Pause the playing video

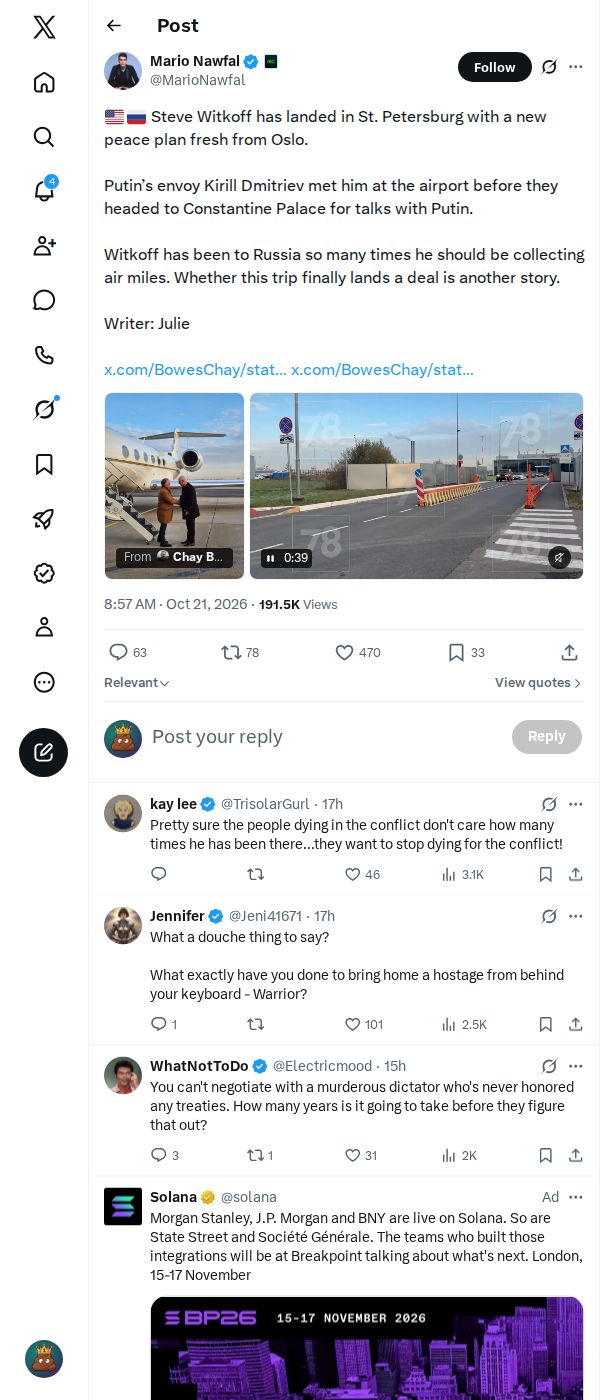tap(270, 558)
